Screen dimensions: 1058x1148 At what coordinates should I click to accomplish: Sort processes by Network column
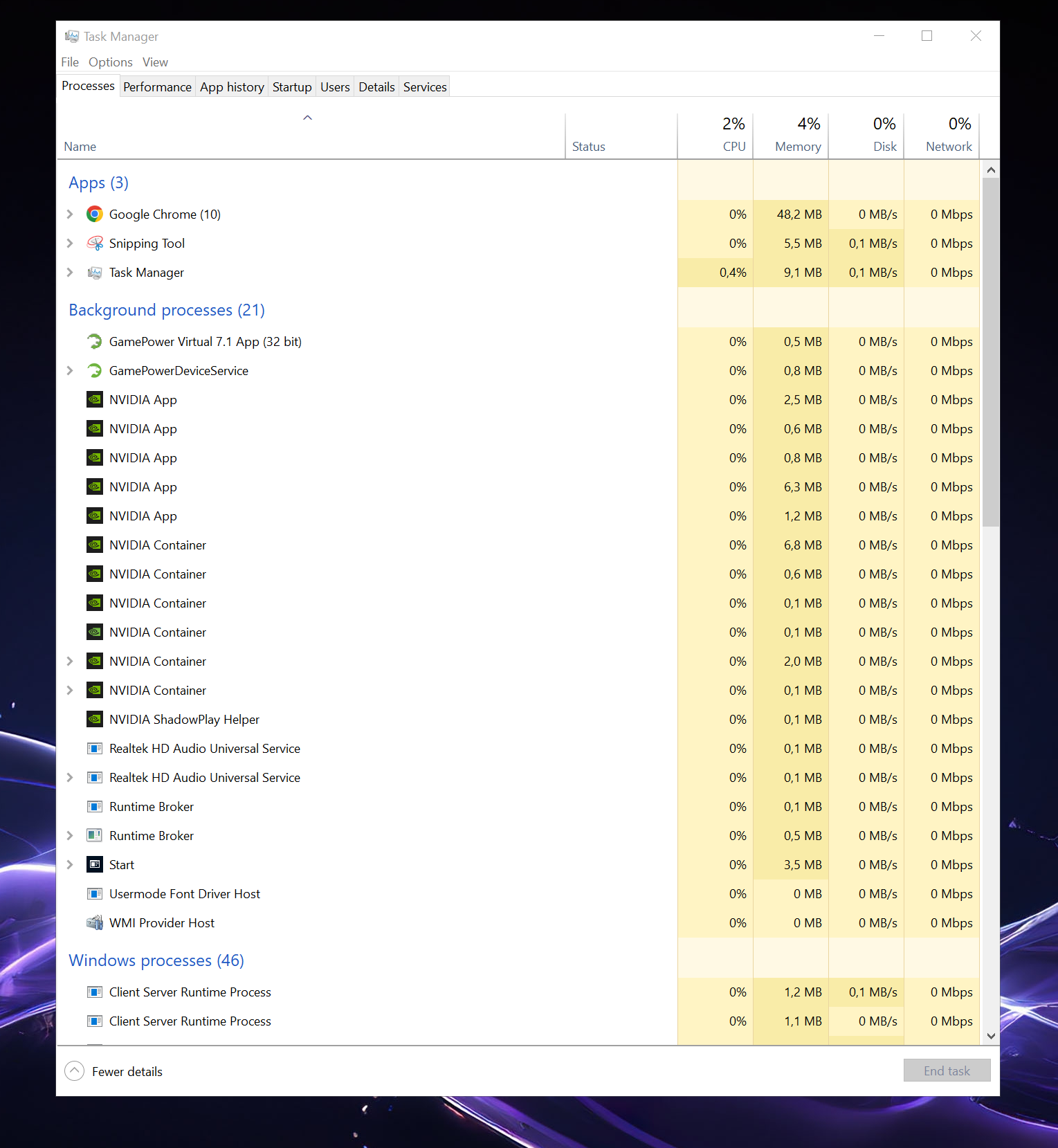point(941,136)
